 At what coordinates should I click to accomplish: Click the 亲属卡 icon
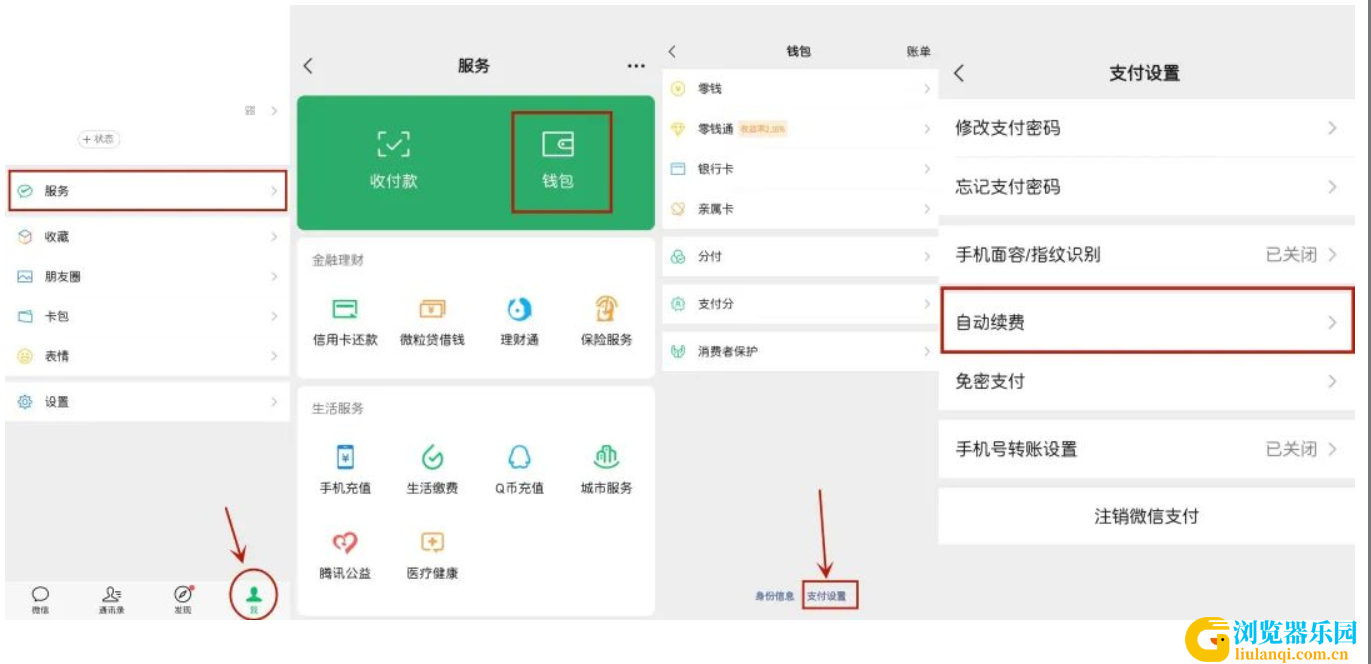click(x=678, y=209)
